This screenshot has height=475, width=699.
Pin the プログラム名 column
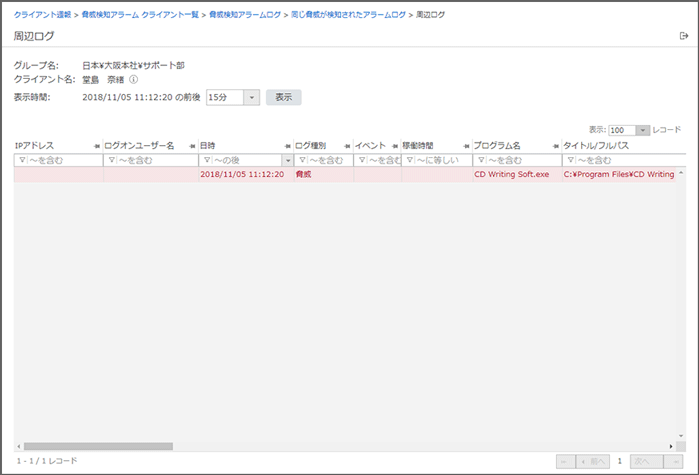(556, 146)
